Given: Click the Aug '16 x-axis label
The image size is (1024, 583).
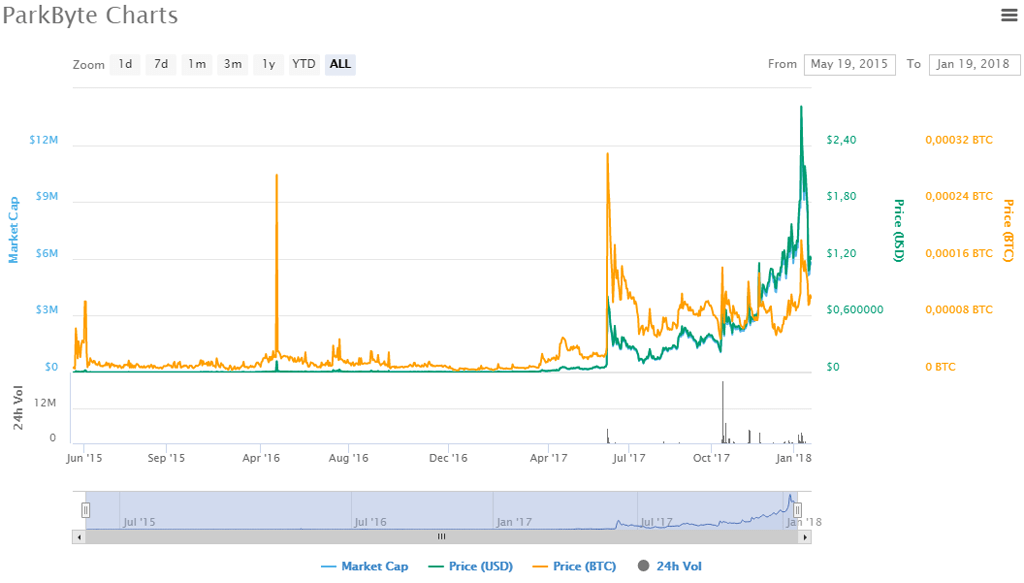Looking at the screenshot, I should point(348,458).
